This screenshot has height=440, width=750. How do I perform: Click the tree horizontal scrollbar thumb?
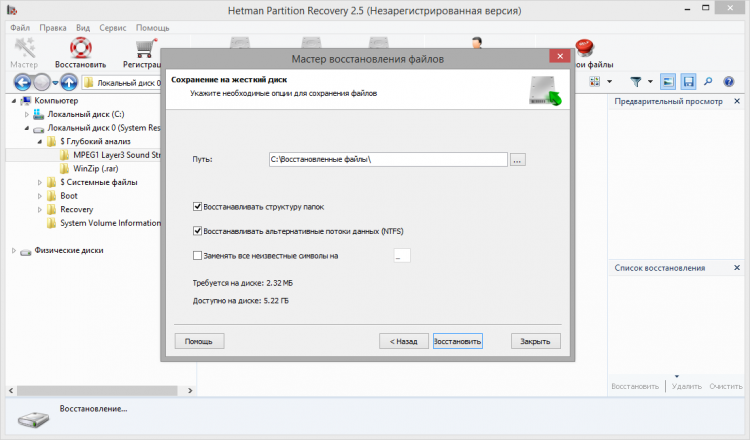pyautogui.click(x=97, y=390)
